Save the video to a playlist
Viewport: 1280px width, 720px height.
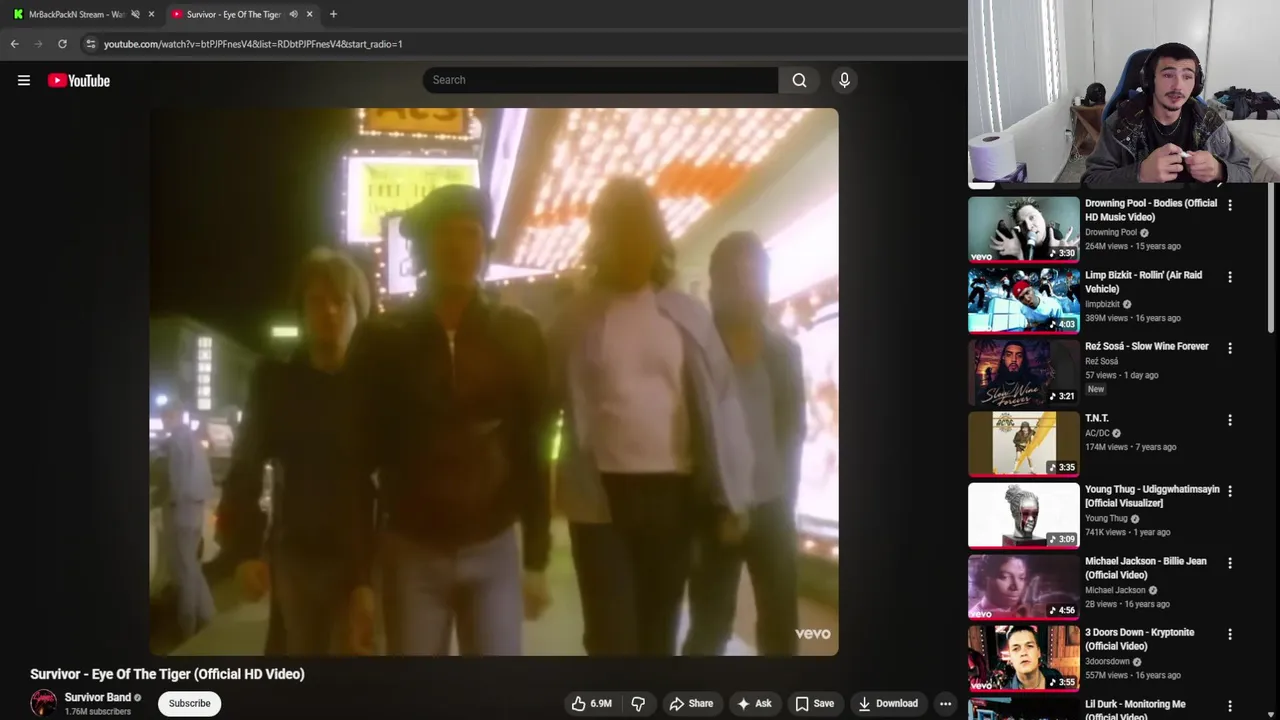pyautogui.click(x=814, y=704)
